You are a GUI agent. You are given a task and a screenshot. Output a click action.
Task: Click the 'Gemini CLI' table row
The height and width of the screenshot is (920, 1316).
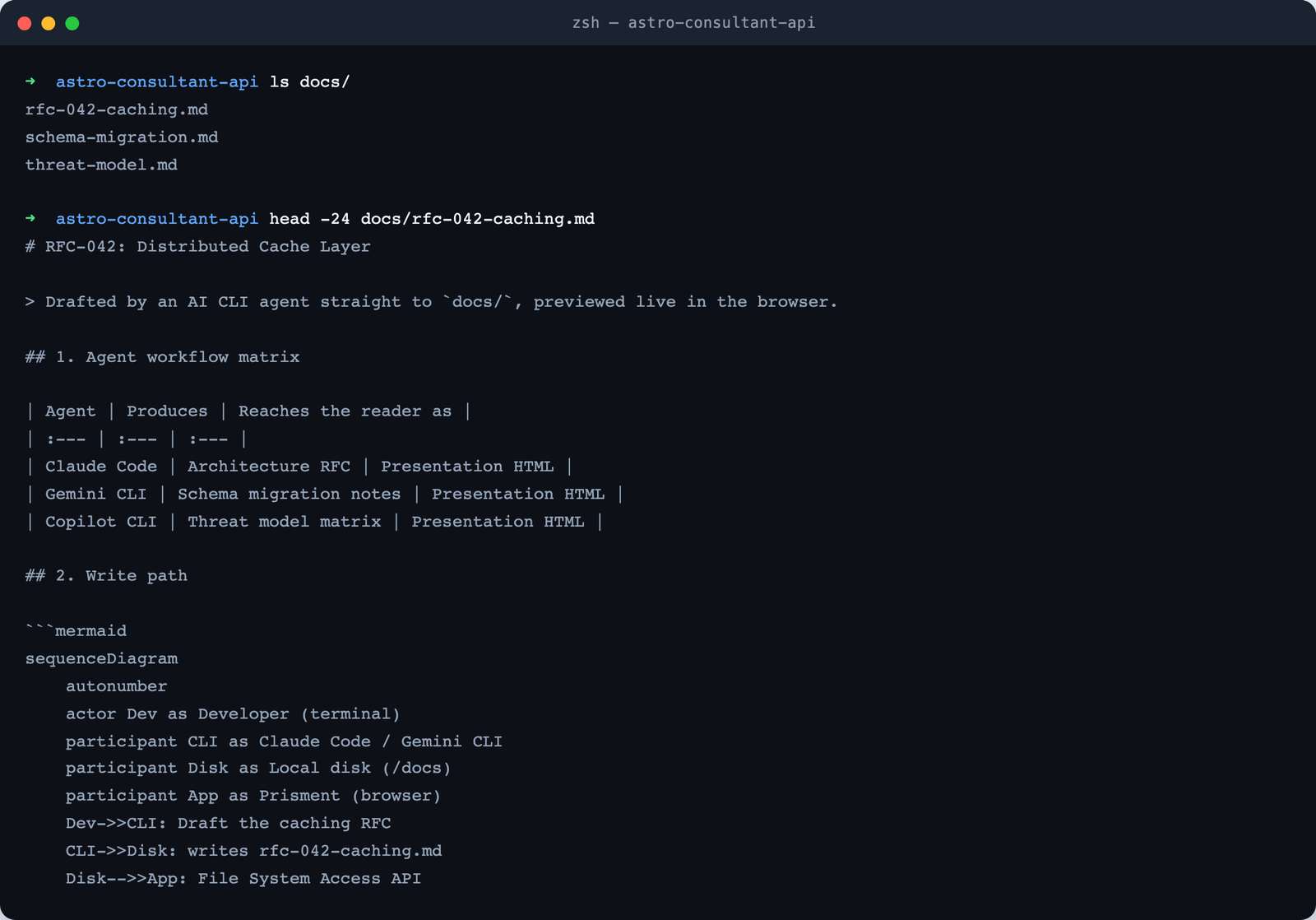325,494
